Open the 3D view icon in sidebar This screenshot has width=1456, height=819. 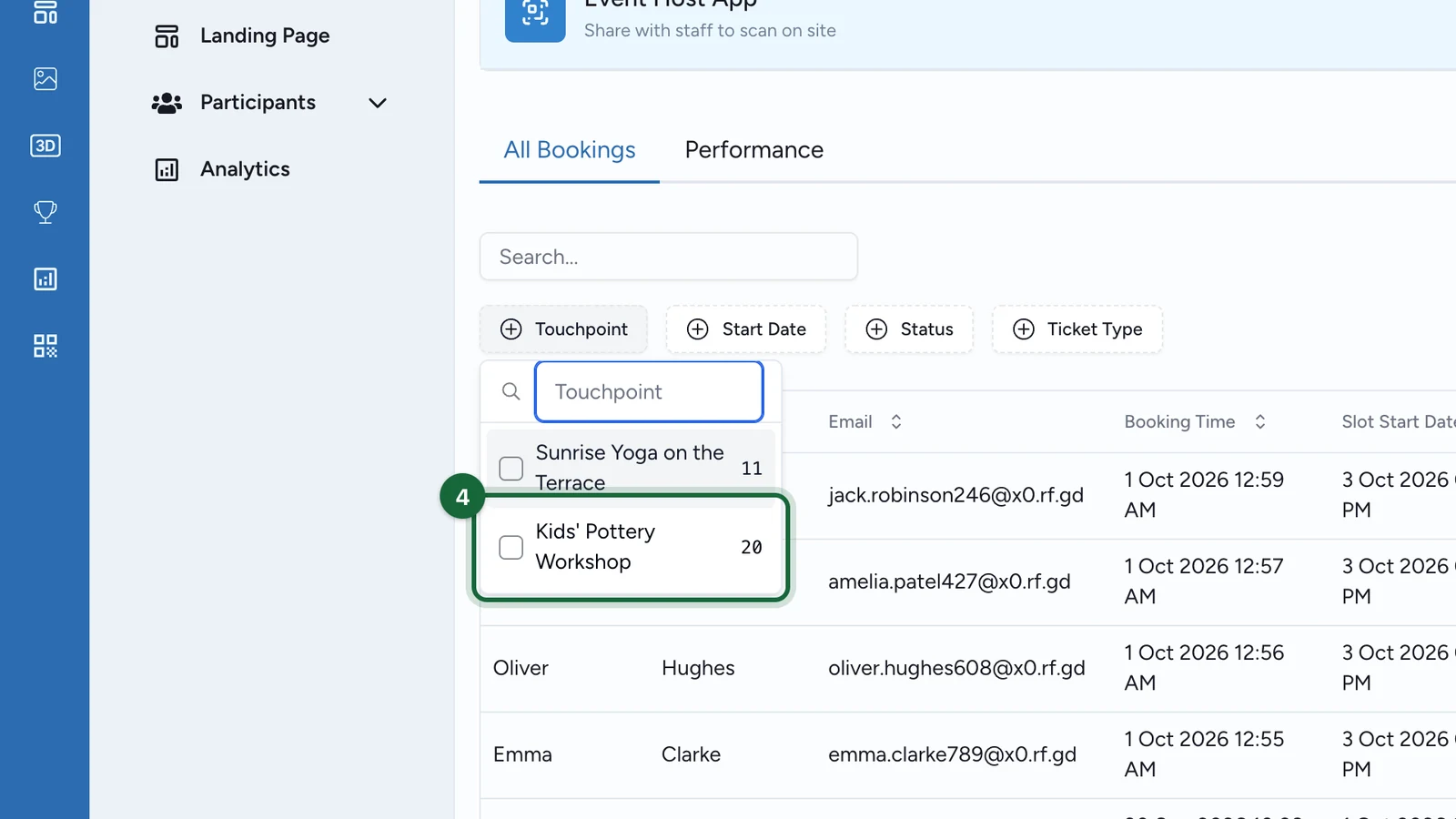click(x=45, y=146)
